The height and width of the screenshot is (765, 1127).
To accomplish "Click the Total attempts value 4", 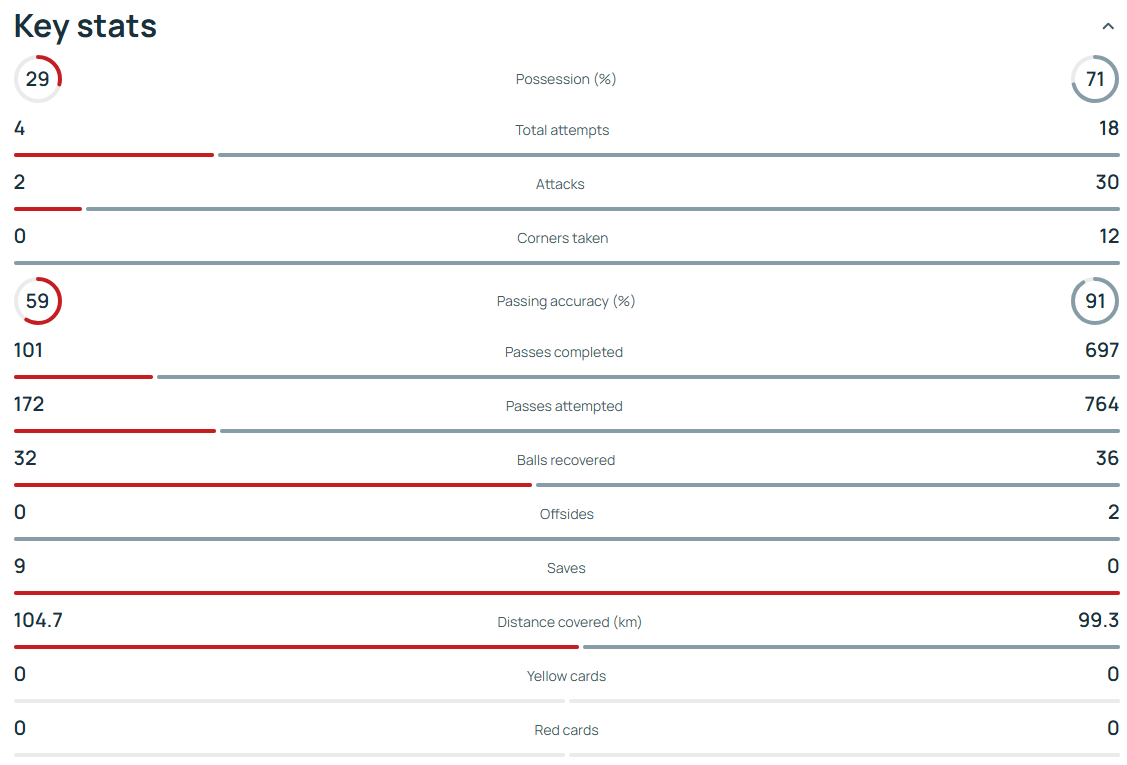I will pos(19,128).
